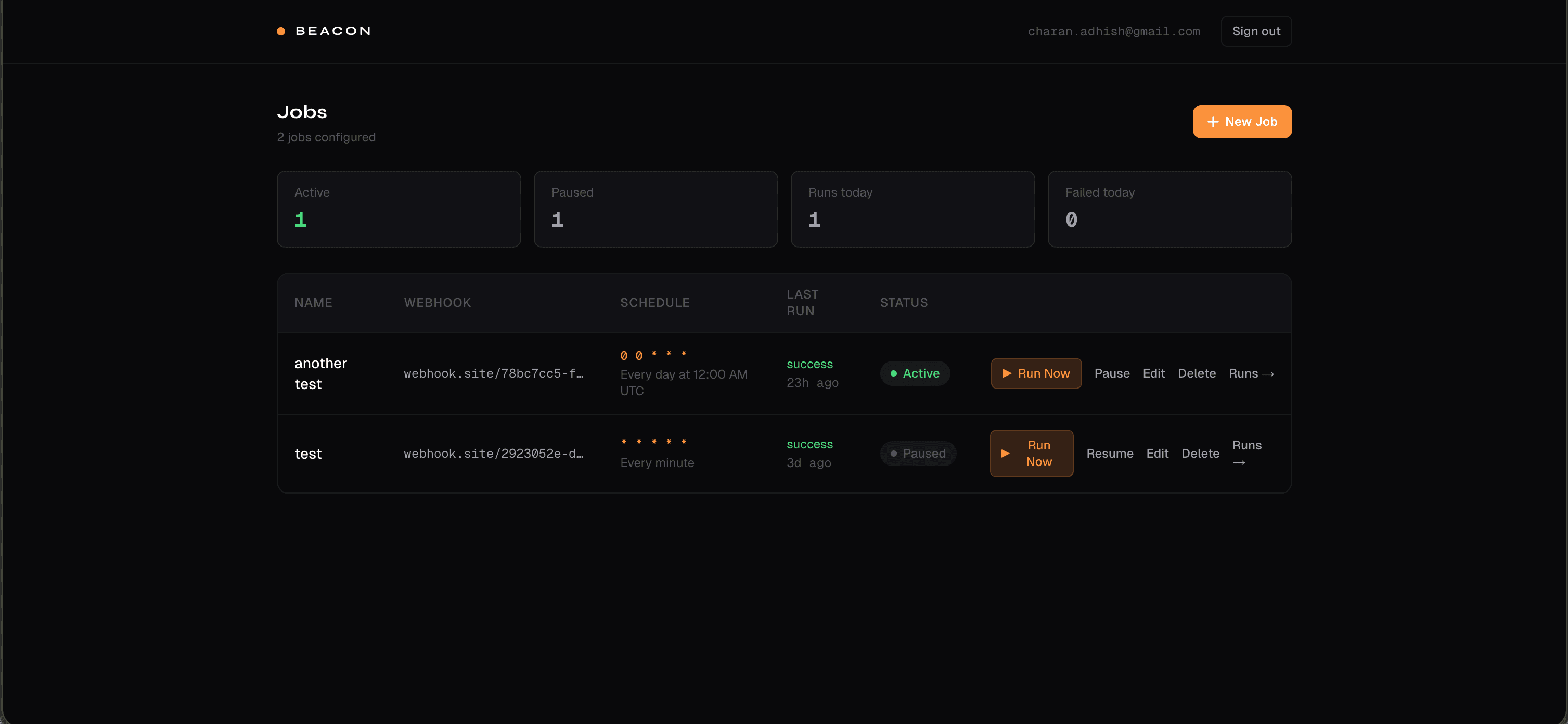Click the truncated webhook URL for 'another test'
Viewport: 1568px width, 724px height.
click(494, 373)
